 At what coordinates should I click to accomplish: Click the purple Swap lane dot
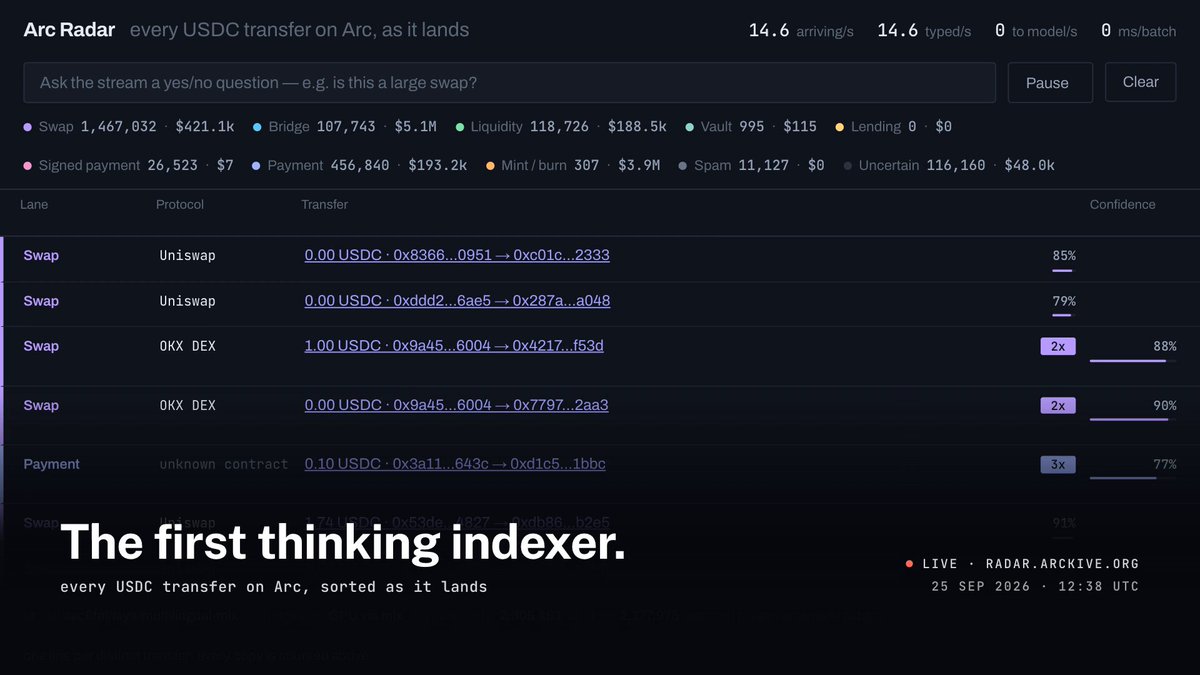tap(27, 127)
